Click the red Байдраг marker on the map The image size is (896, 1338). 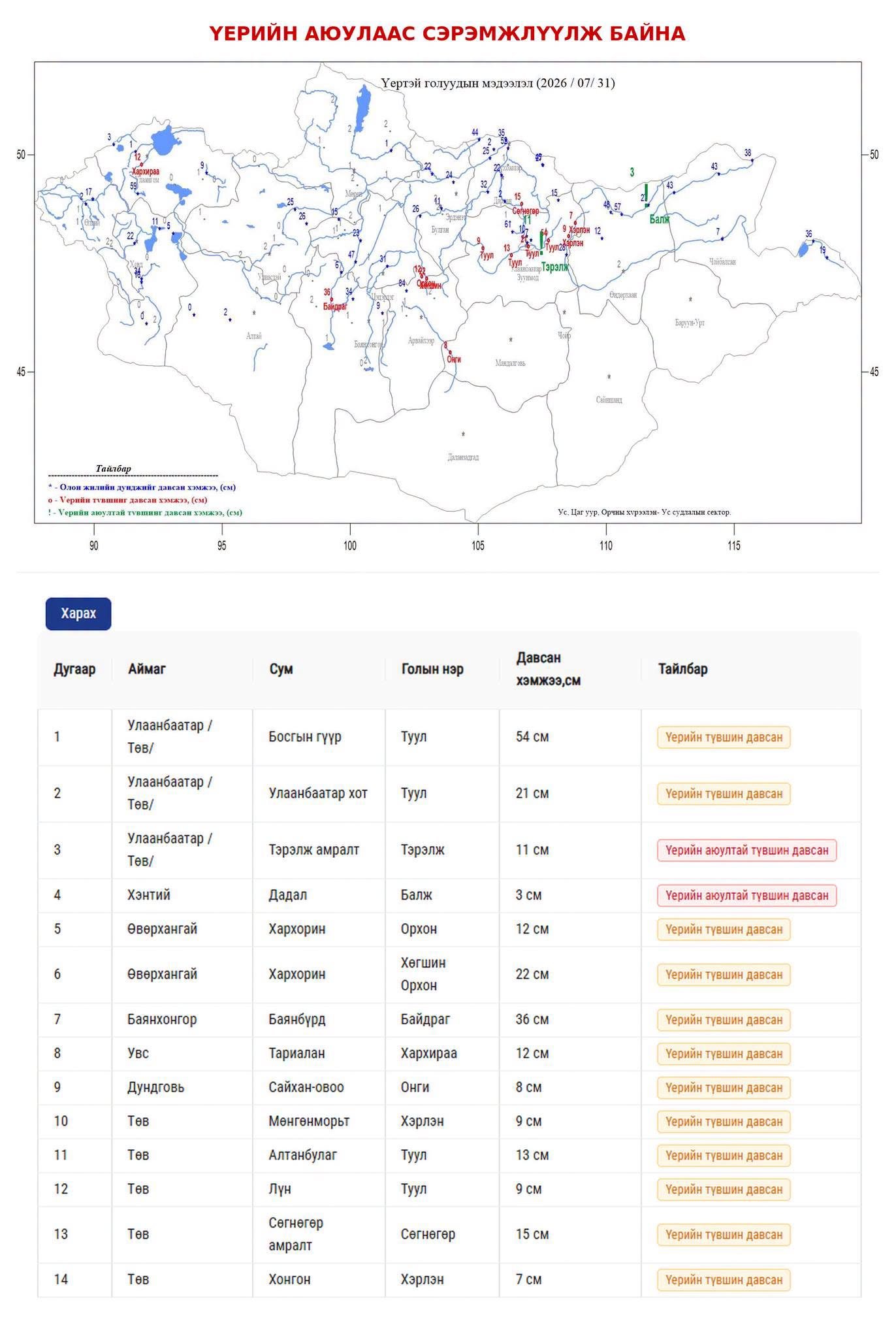pyautogui.click(x=332, y=299)
